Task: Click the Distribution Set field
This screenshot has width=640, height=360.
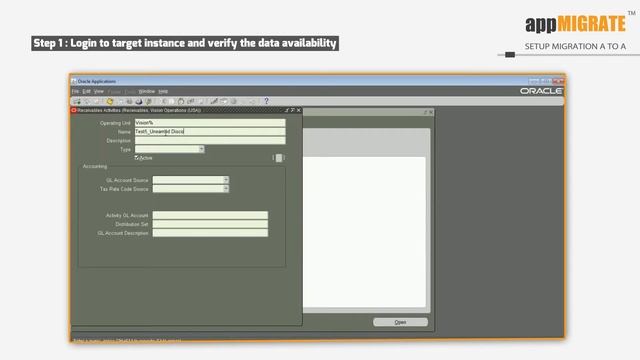Action: pyautogui.click(x=210, y=224)
